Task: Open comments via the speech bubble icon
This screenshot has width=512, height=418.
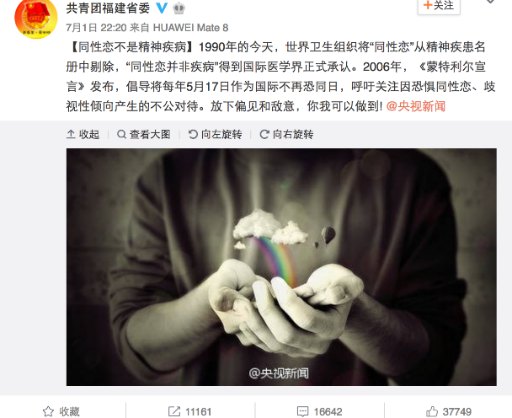Action: coord(302,411)
